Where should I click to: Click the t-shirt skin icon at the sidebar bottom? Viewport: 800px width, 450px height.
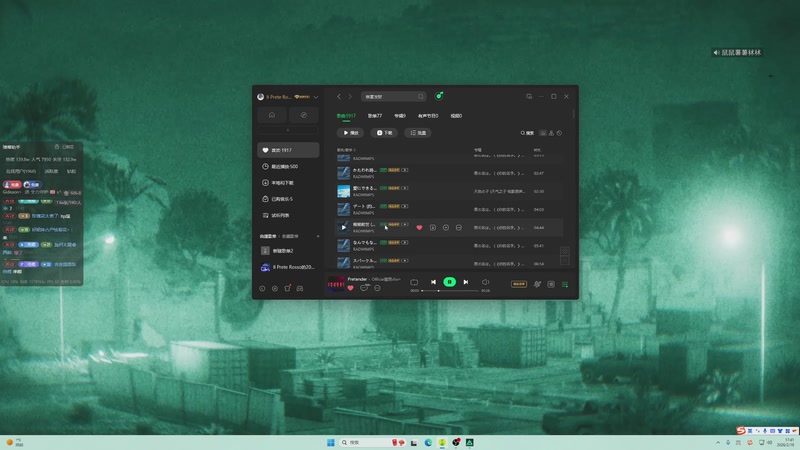coord(287,288)
